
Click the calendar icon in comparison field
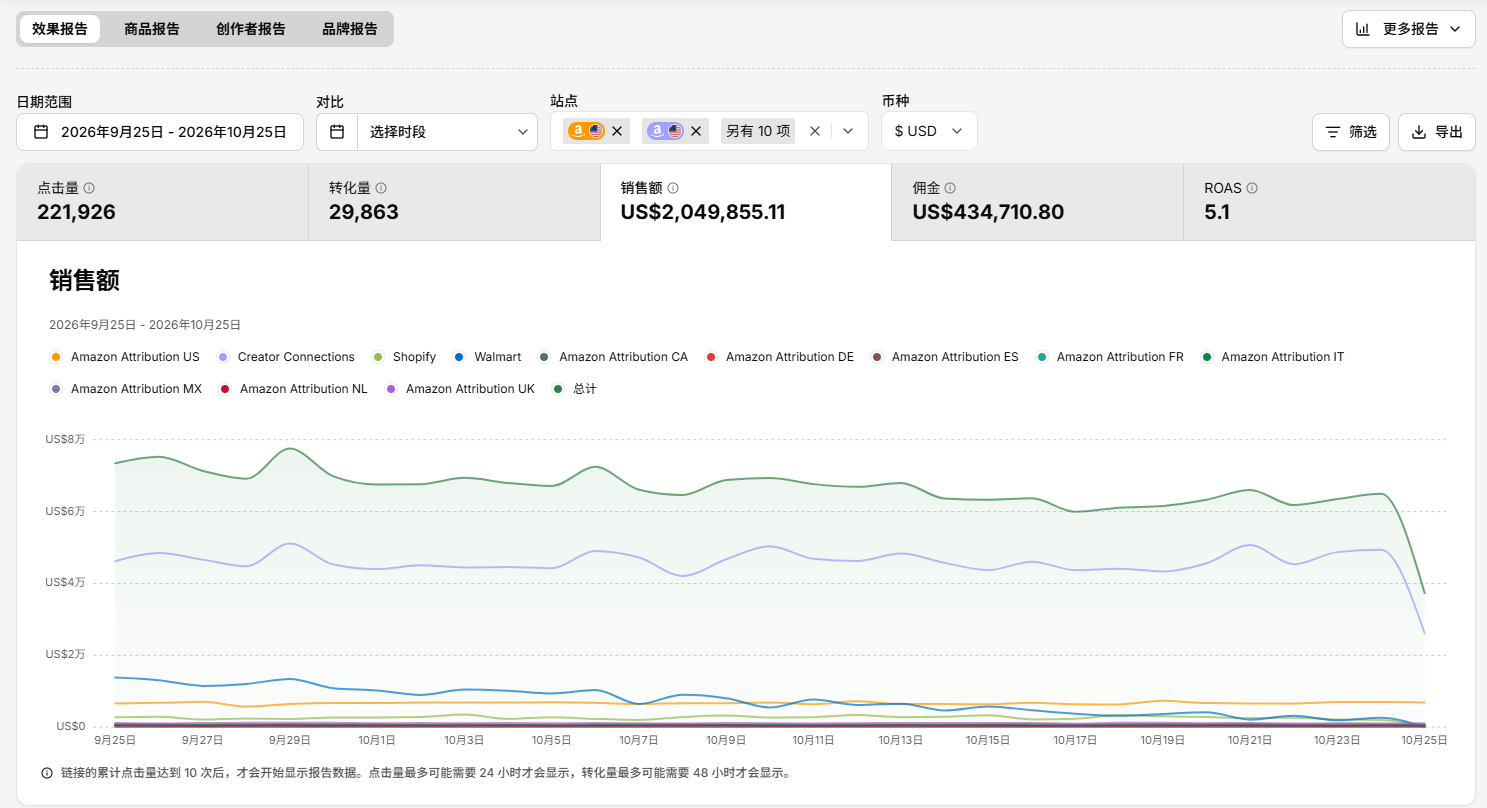pyautogui.click(x=337, y=132)
